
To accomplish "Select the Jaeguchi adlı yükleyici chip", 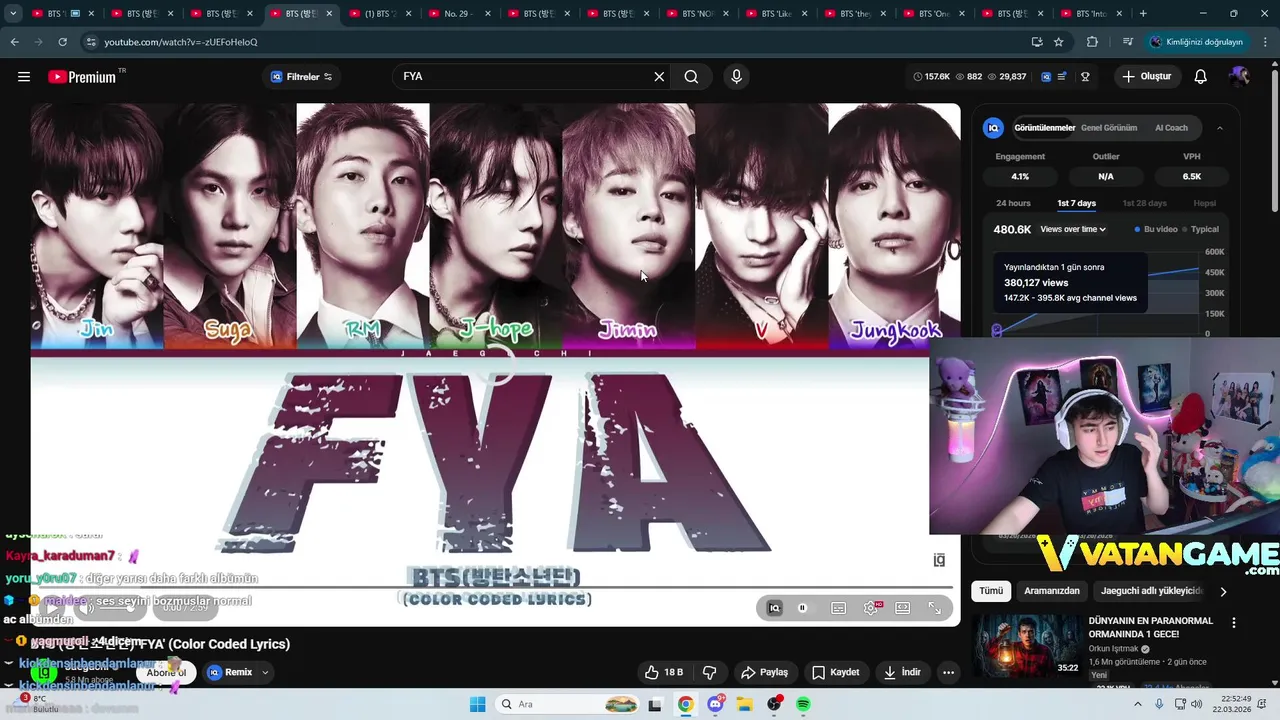I will (x=1151, y=591).
